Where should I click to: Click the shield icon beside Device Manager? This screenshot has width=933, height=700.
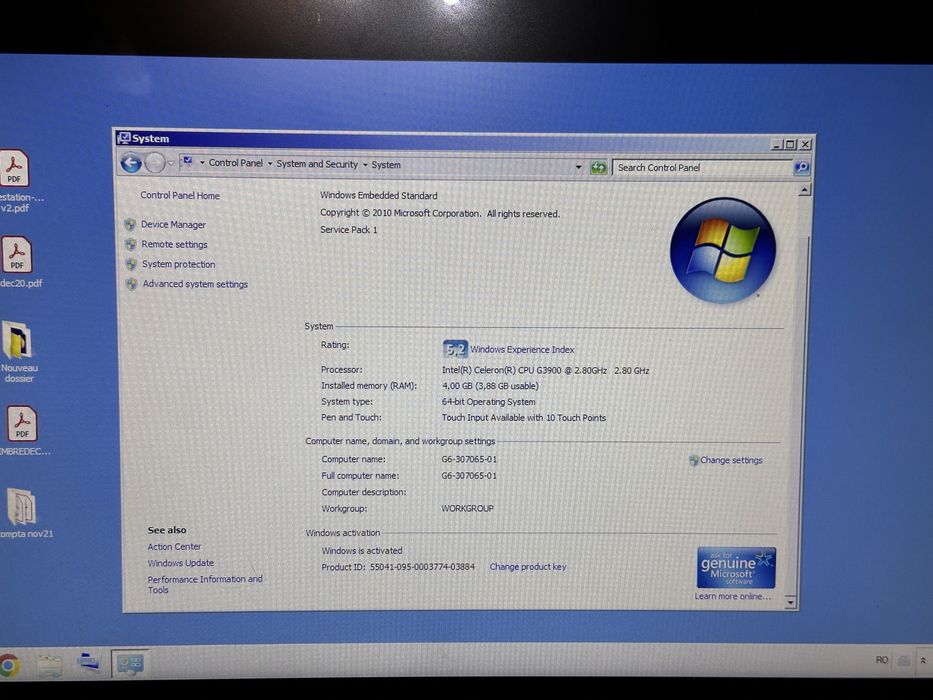(130, 224)
